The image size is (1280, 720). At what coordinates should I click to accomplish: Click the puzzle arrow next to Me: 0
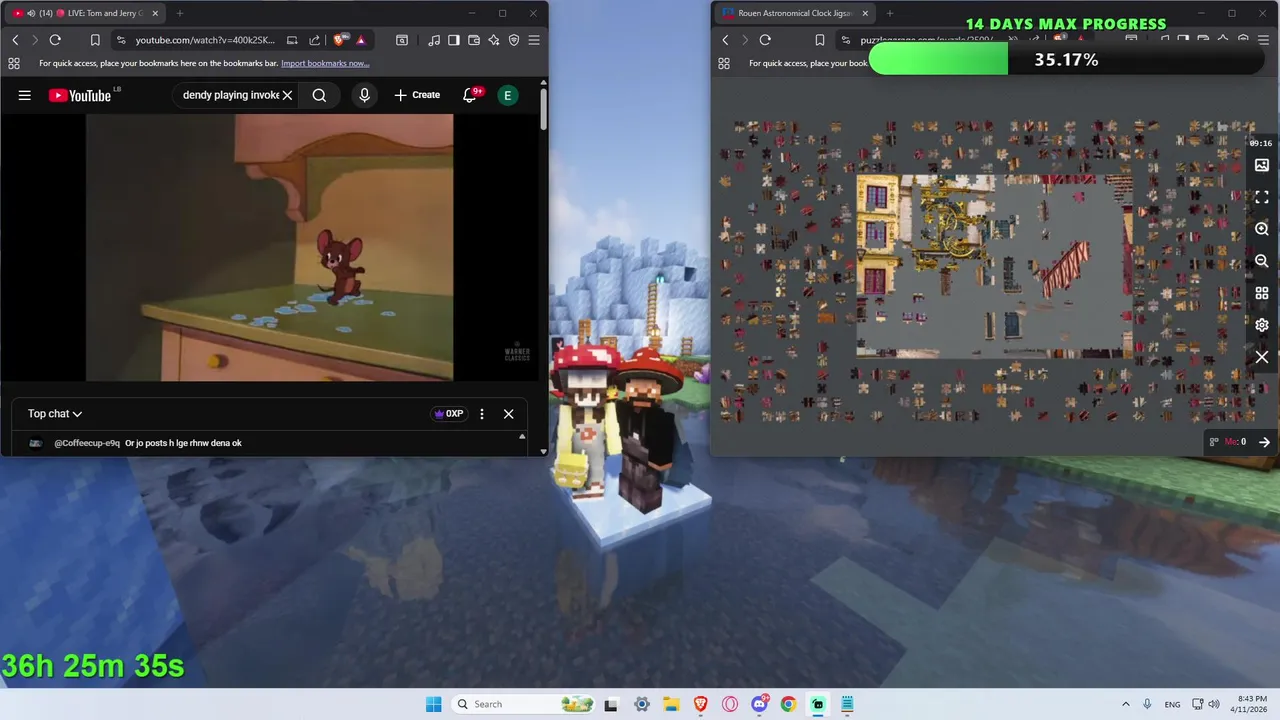click(1264, 442)
